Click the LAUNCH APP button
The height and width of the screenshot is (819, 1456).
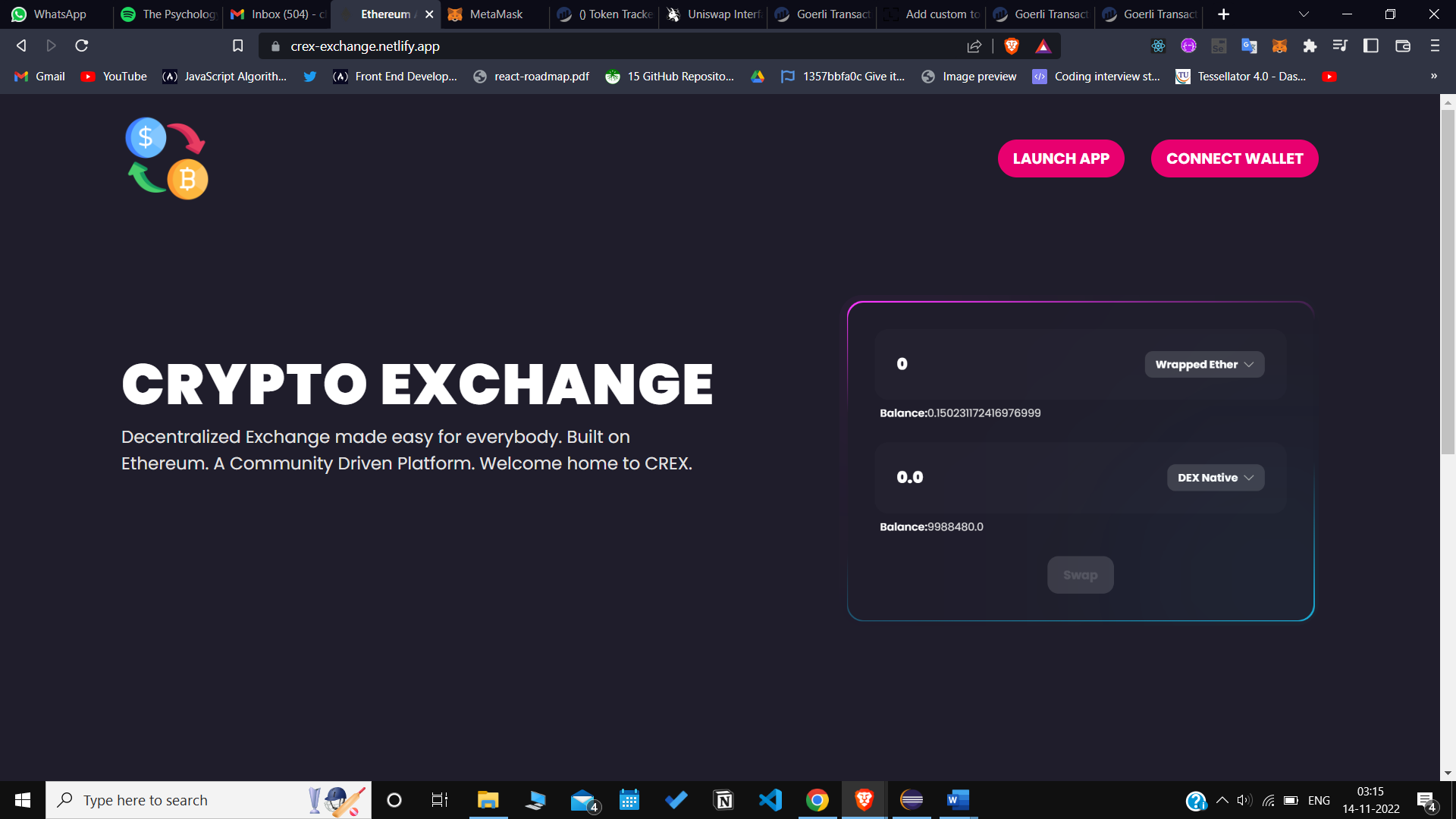pyautogui.click(x=1061, y=158)
